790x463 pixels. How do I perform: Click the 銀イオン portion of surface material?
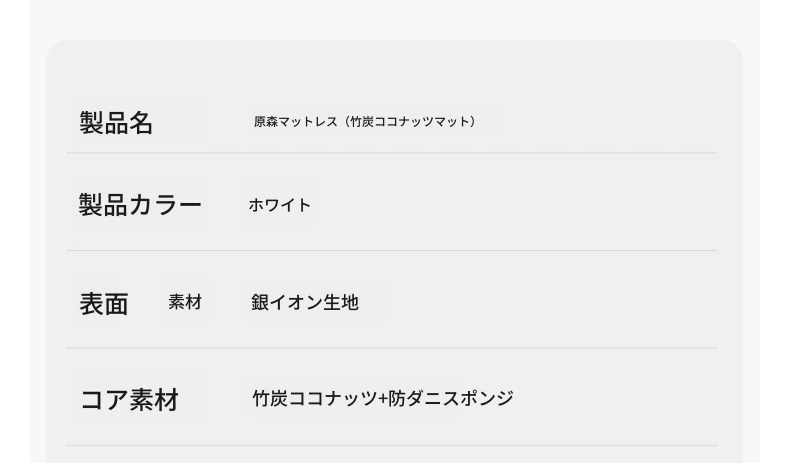click(284, 302)
